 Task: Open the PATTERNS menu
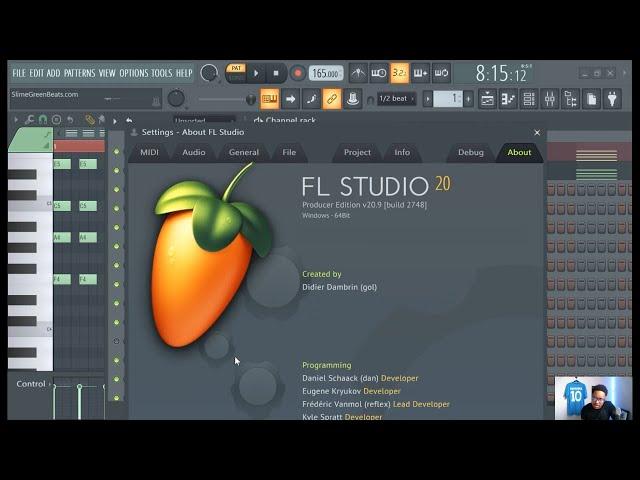click(80, 73)
